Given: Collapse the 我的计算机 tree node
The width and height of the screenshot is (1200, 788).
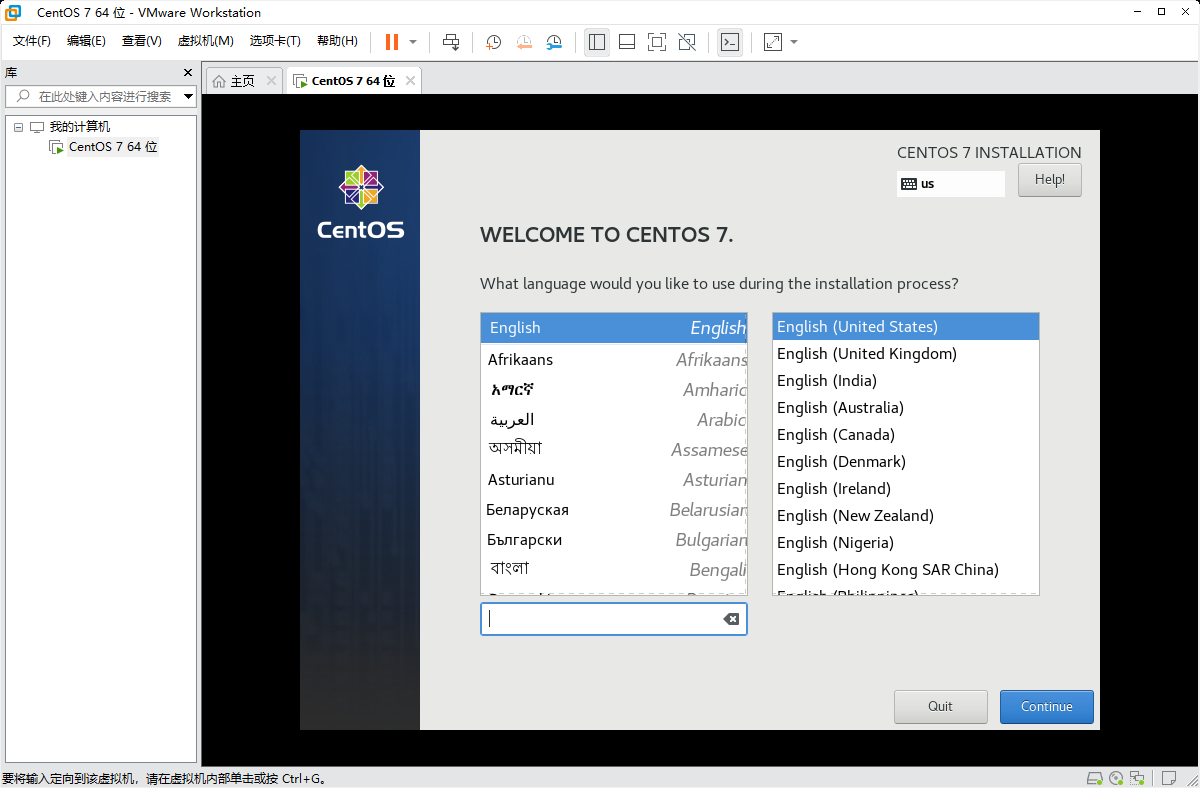Looking at the screenshot, I should click(18, 127).
